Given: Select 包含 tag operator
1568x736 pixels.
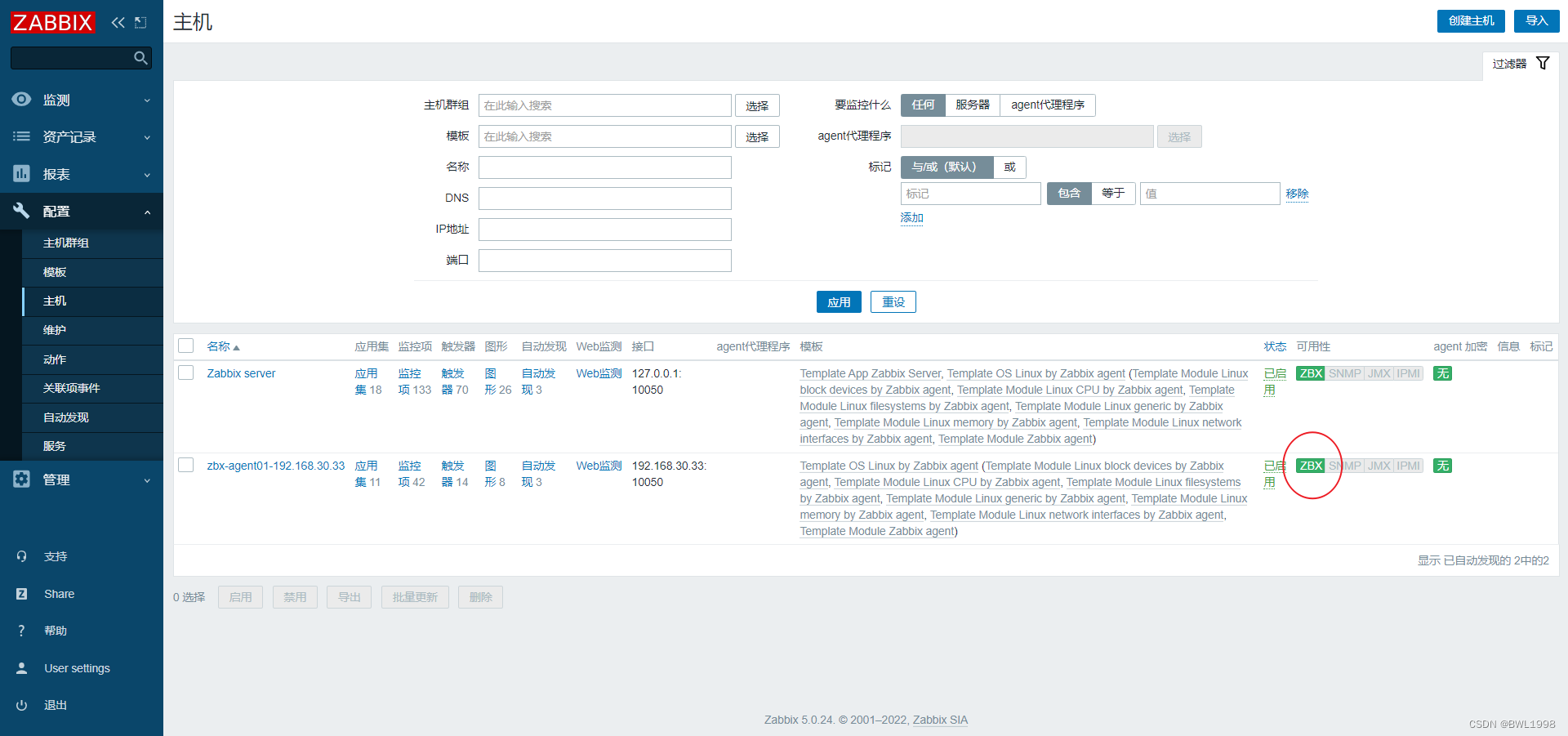Looking at the screenshot, I should click(x=1069, y=193).
